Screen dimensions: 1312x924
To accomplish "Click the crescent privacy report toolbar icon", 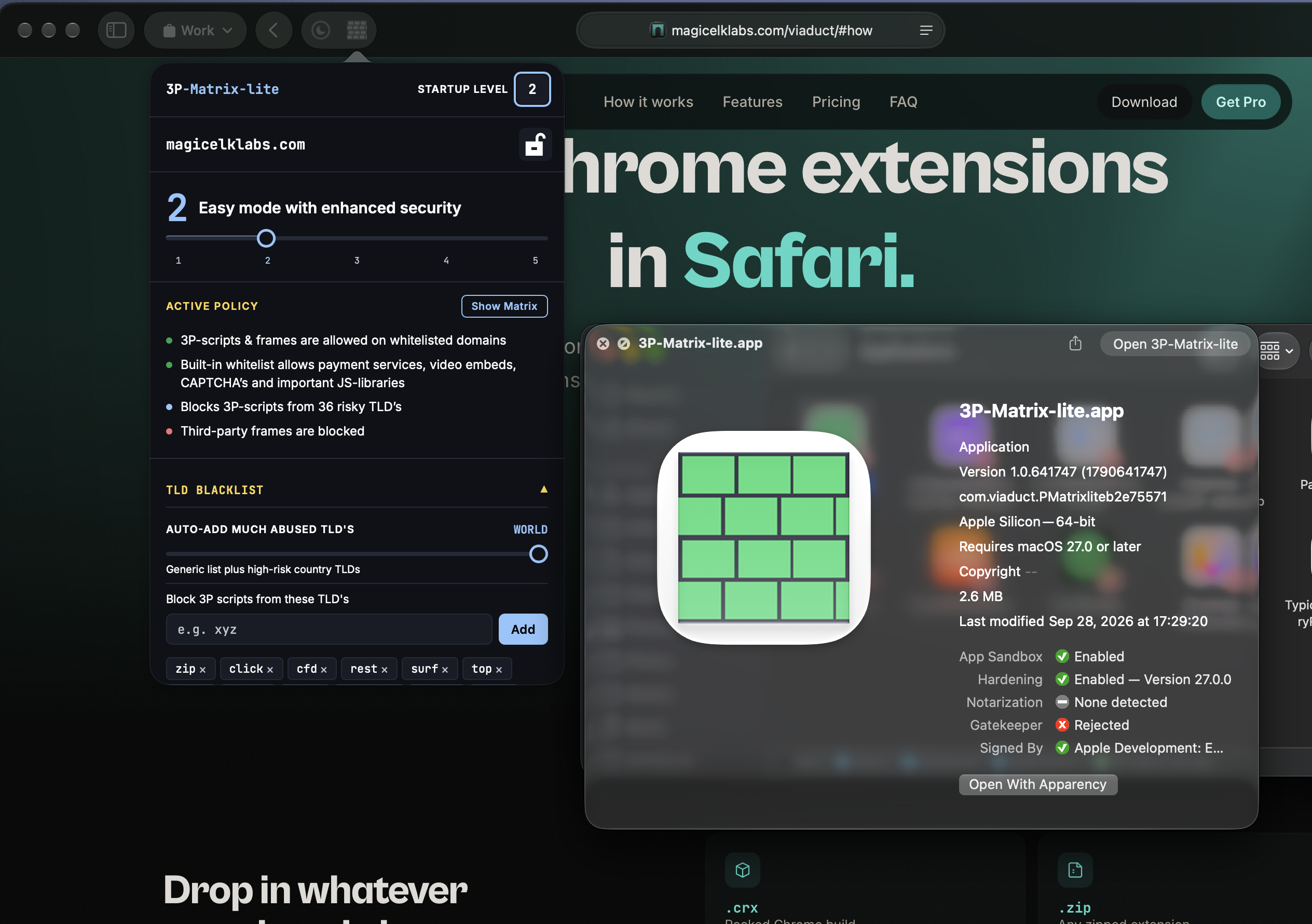I will click(321, 30).
